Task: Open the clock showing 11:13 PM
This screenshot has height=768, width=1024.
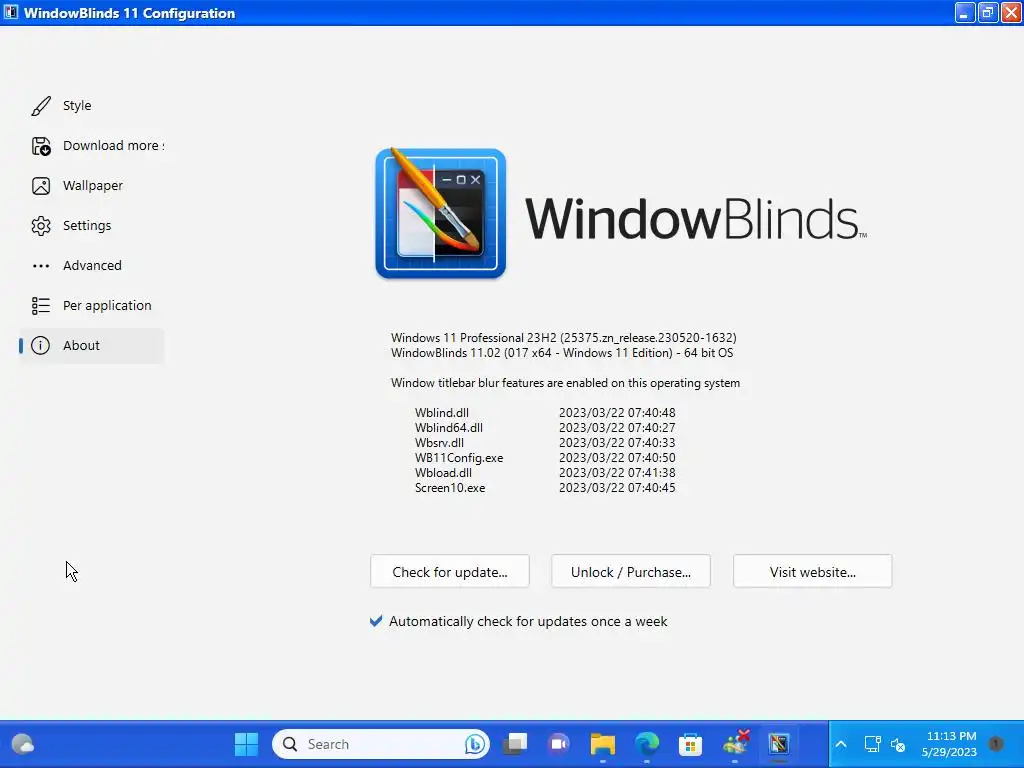Action: click(x=950, y=744)
